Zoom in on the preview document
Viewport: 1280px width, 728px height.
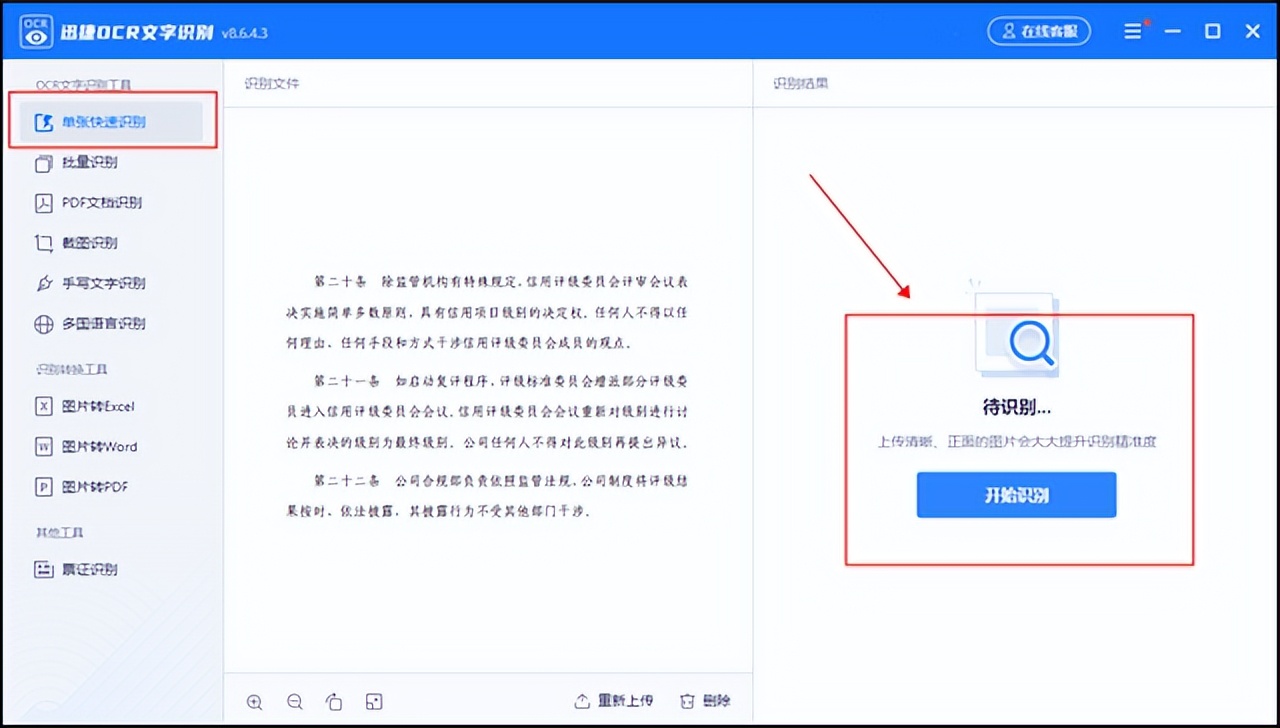[254, 701]
